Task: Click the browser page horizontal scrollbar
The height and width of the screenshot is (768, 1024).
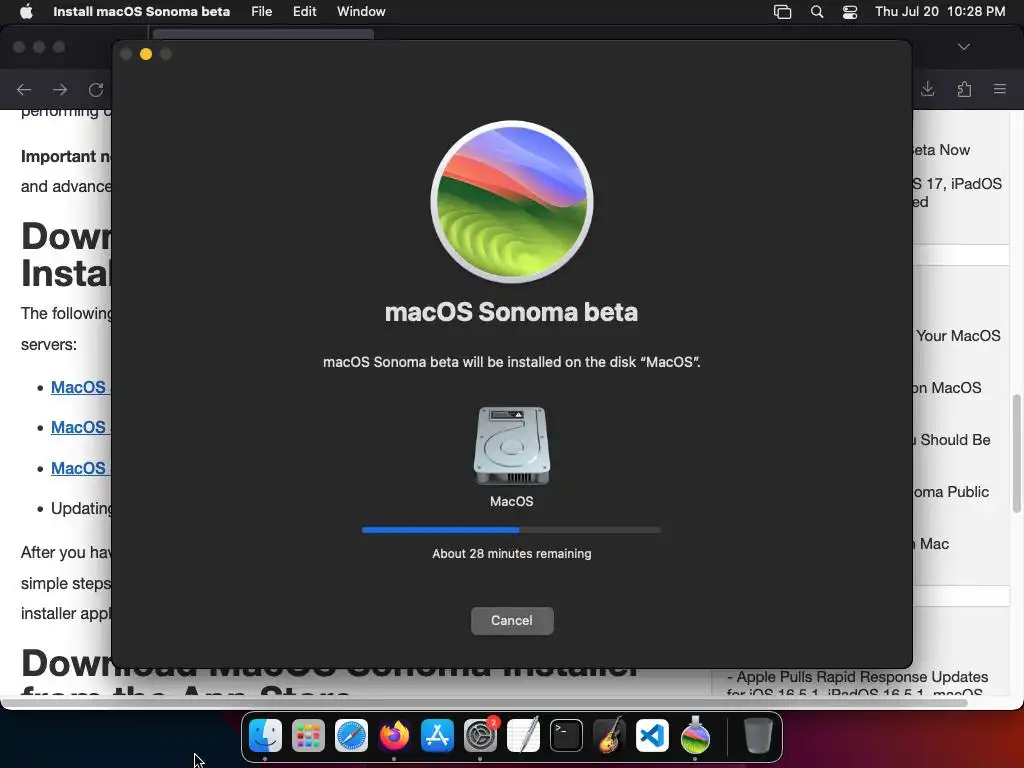Action: pyautogui.click(x=484, y=703)
